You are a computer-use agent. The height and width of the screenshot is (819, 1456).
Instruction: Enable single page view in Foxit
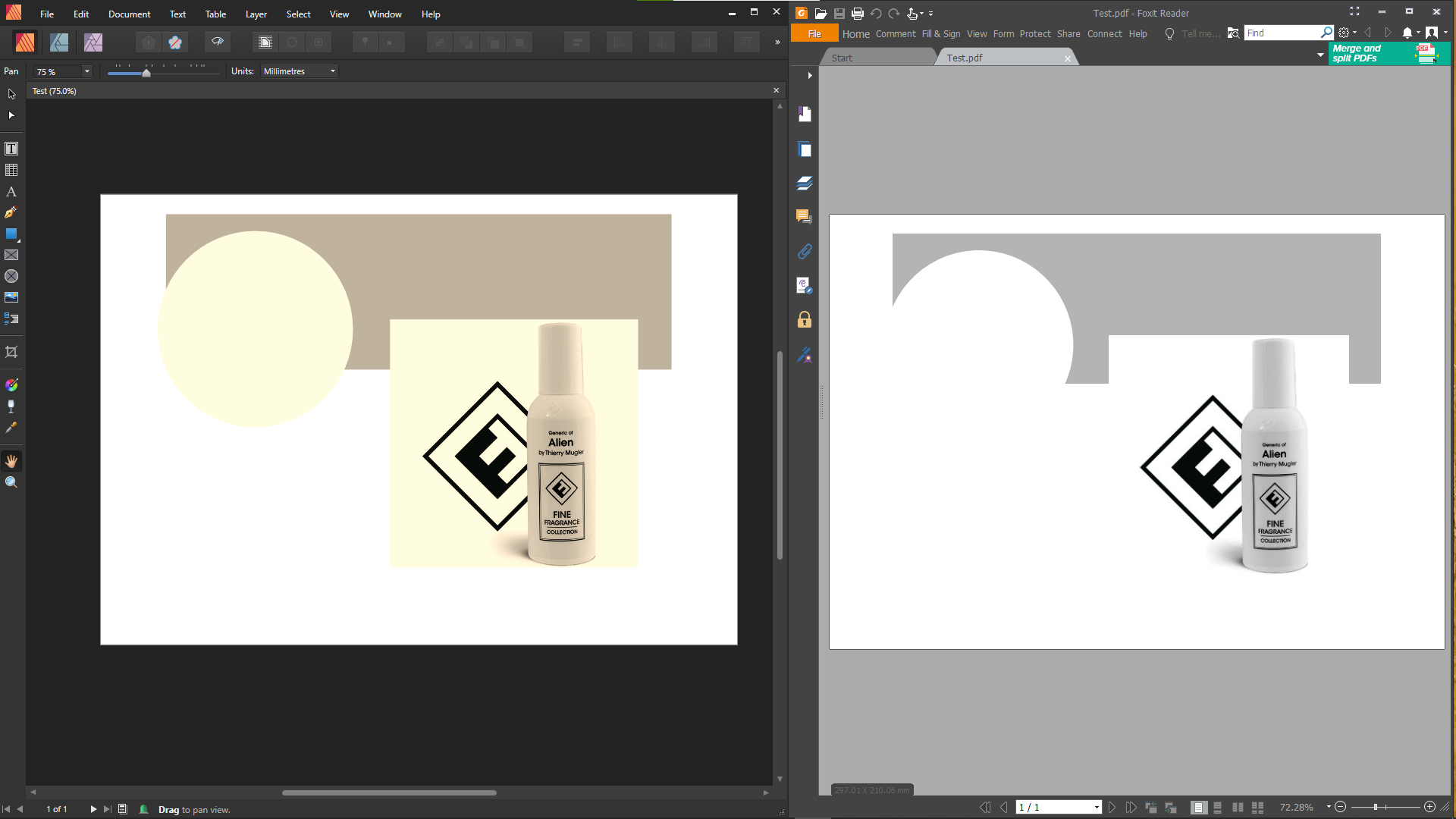[1199, 808]
